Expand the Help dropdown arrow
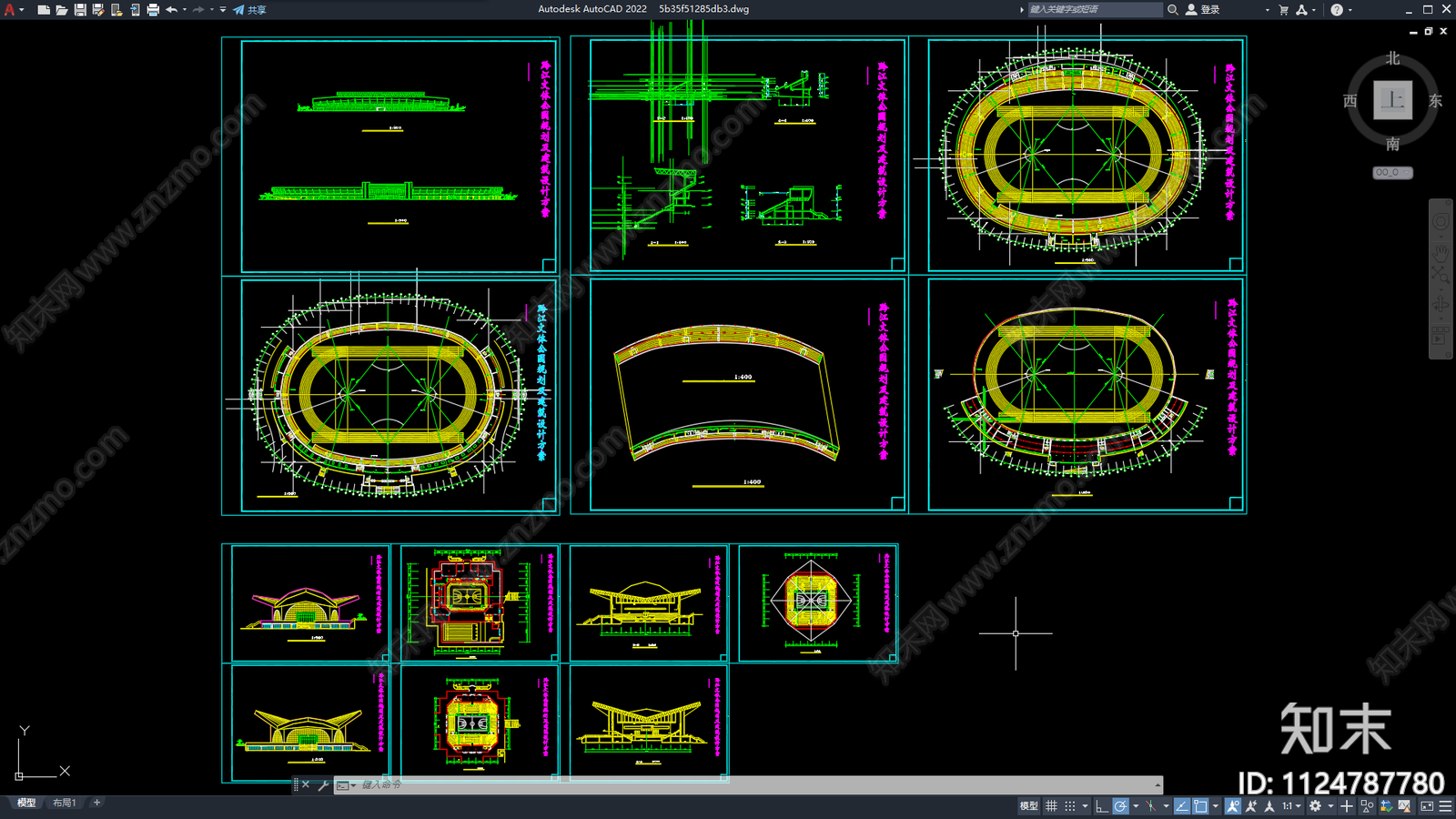Image resolution: width=1456 pixels, height=819 pixels. pos(1350,10)
